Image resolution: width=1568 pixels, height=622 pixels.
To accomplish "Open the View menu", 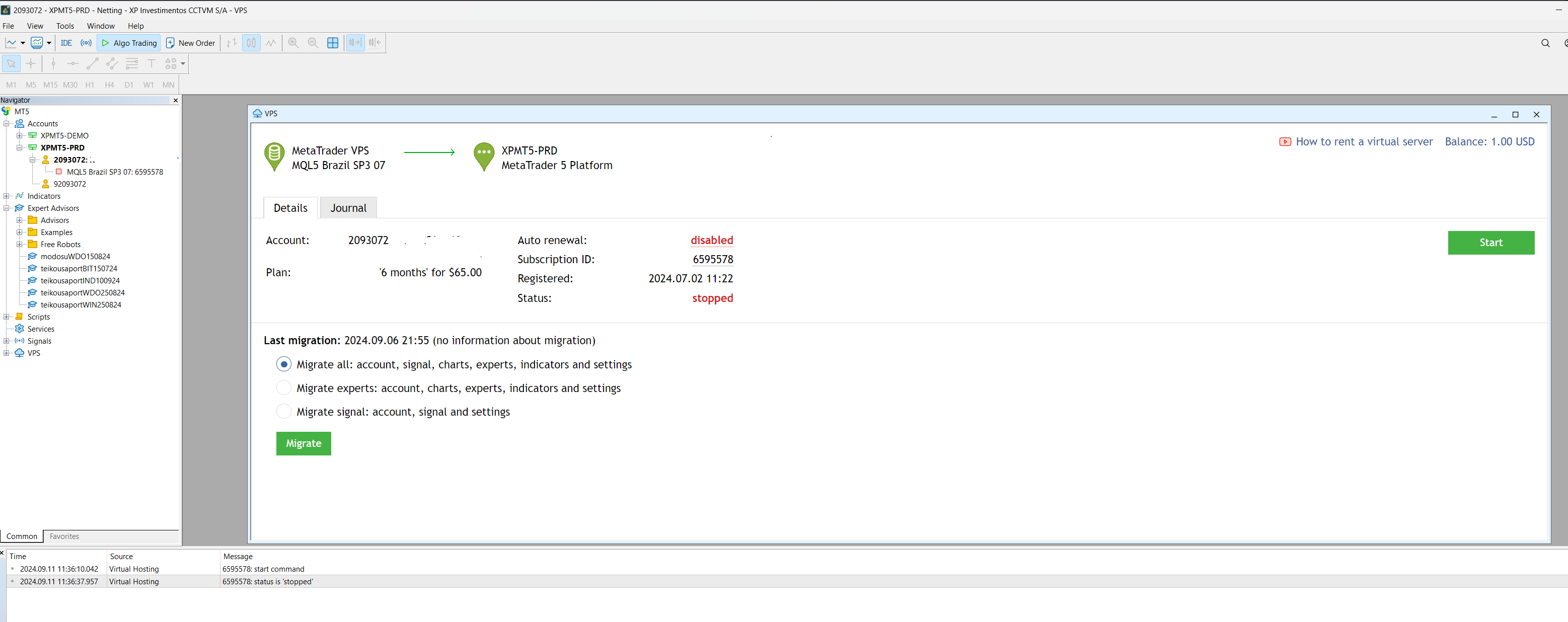I will tap(35, 26).
